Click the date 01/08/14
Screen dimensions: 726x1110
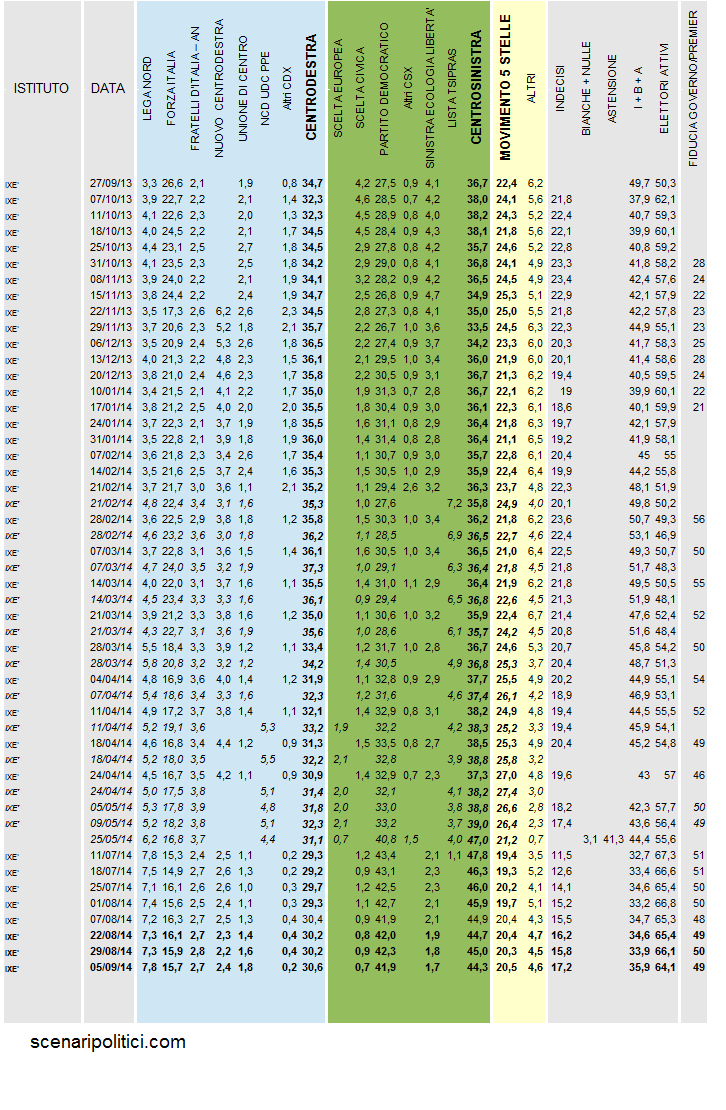[111, 903]
